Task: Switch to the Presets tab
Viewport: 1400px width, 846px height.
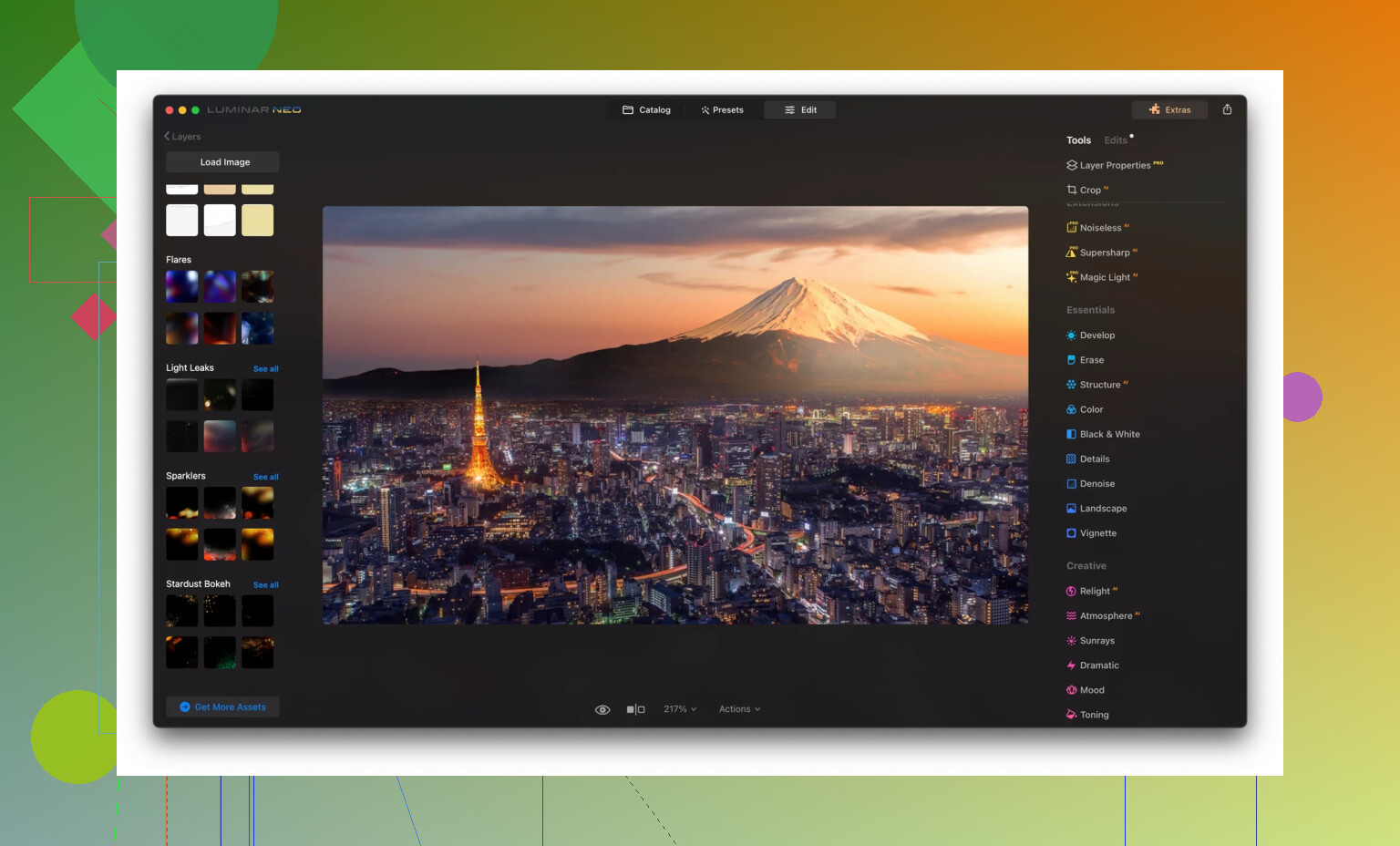Action: point(722,110)
